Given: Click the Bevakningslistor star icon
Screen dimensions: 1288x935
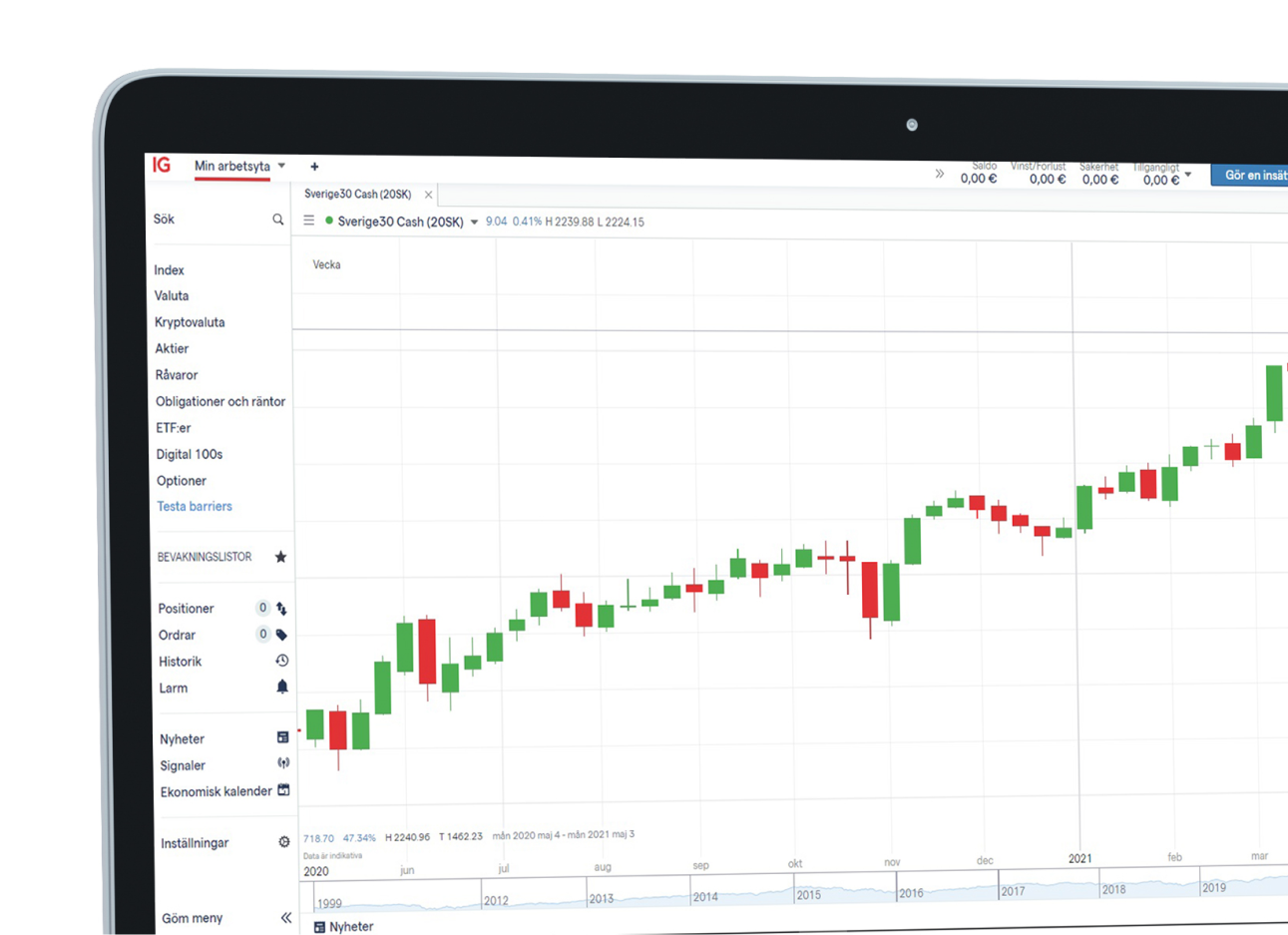Looking at the screenshot, I should click(x=280, y=557).
